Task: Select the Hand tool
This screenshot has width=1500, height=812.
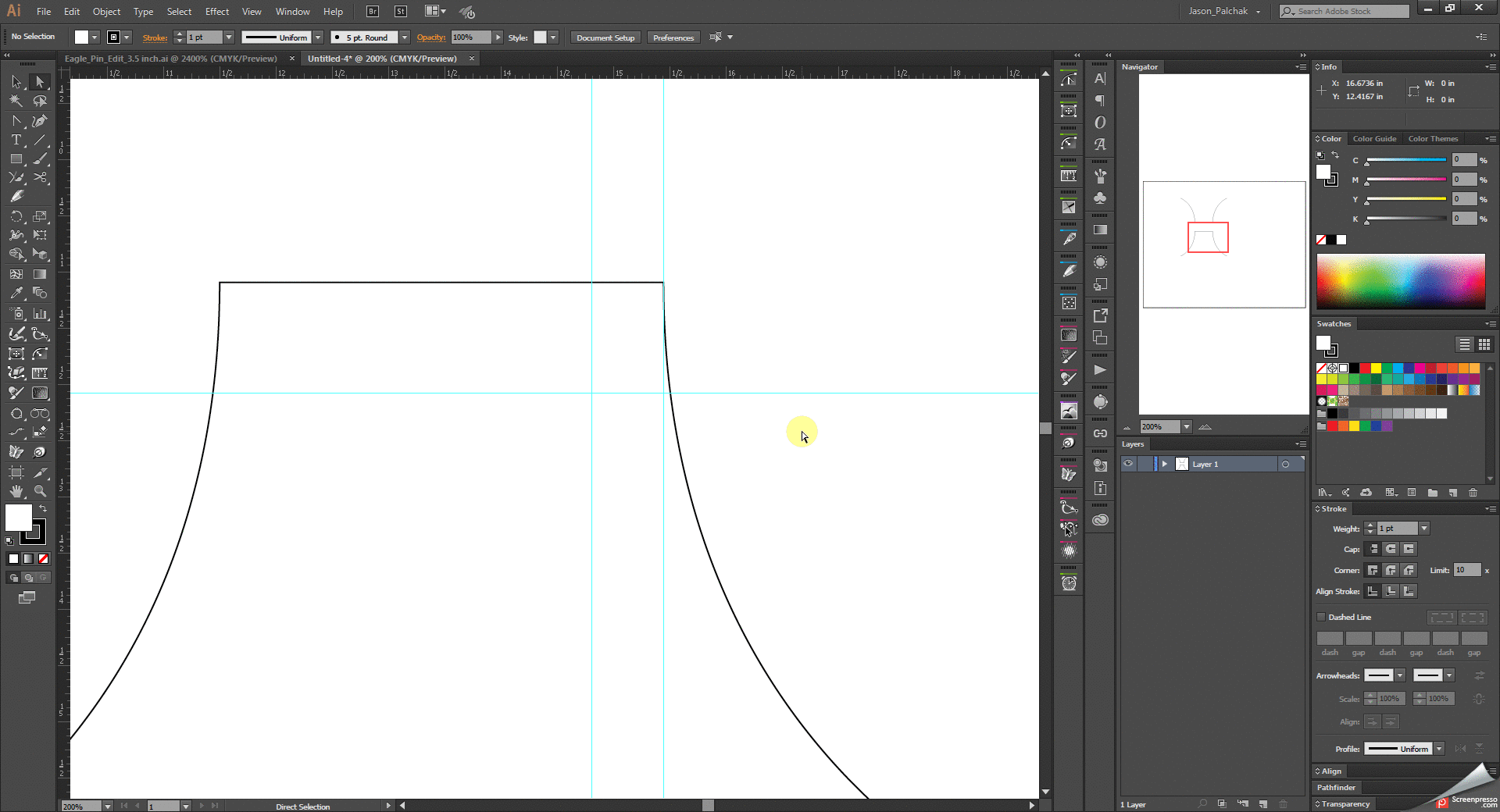Action: (16, 491)
